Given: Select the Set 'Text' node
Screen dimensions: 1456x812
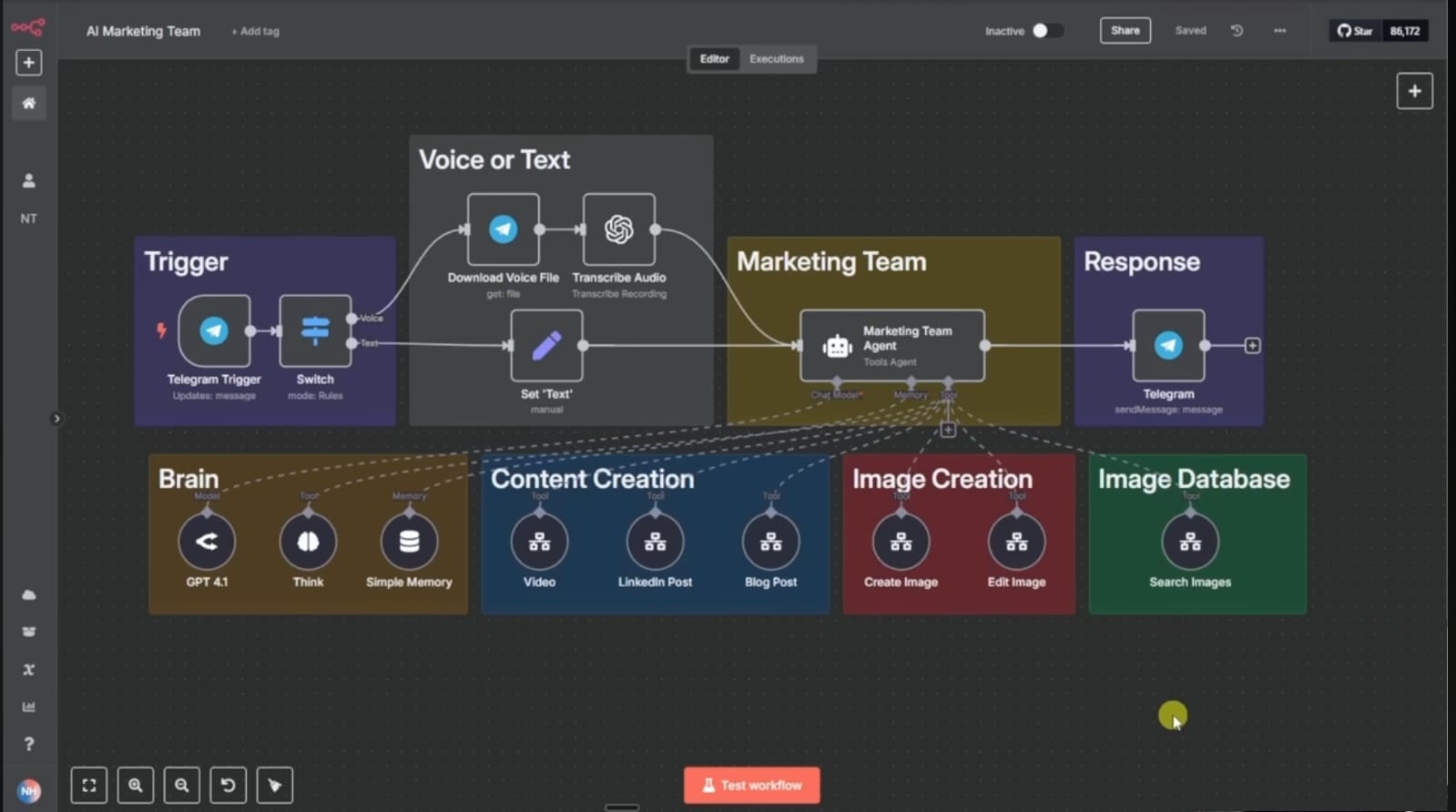Looking at the screenshot, I should tap(546, 345).
